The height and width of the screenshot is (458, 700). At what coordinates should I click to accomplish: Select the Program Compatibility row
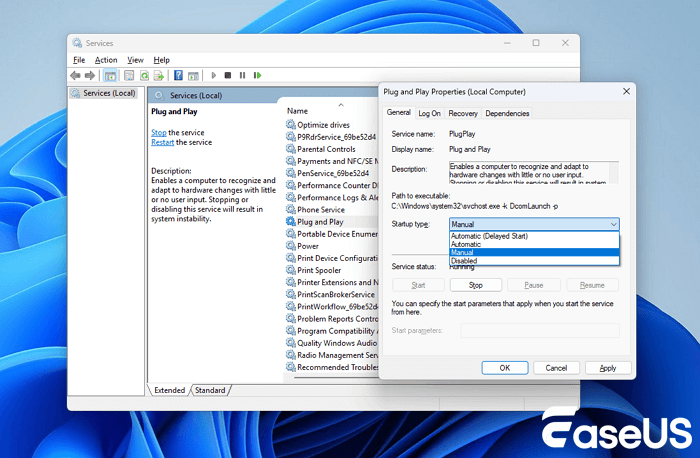click(331, 331)
